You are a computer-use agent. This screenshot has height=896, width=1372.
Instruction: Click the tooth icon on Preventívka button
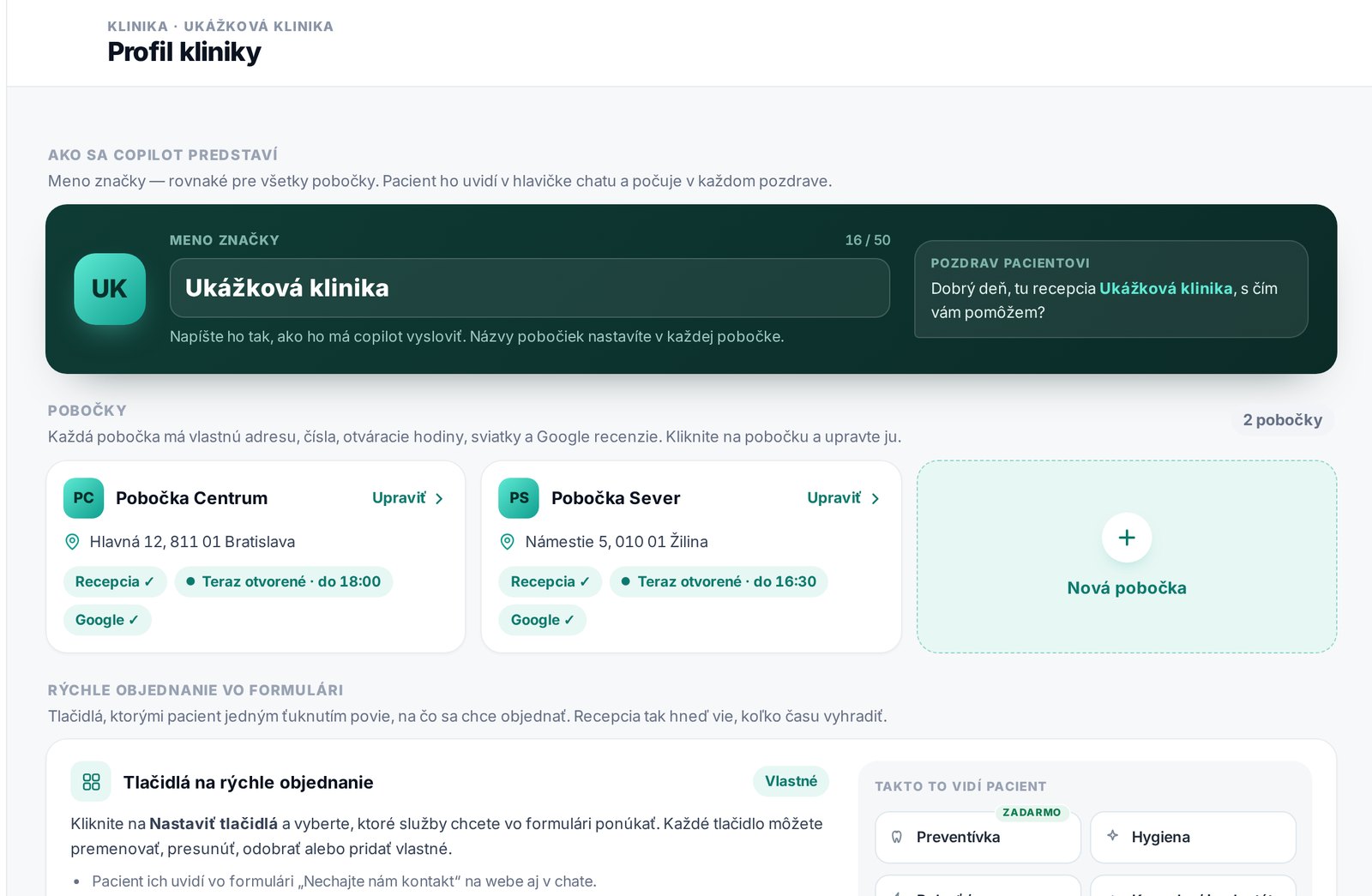897,837
